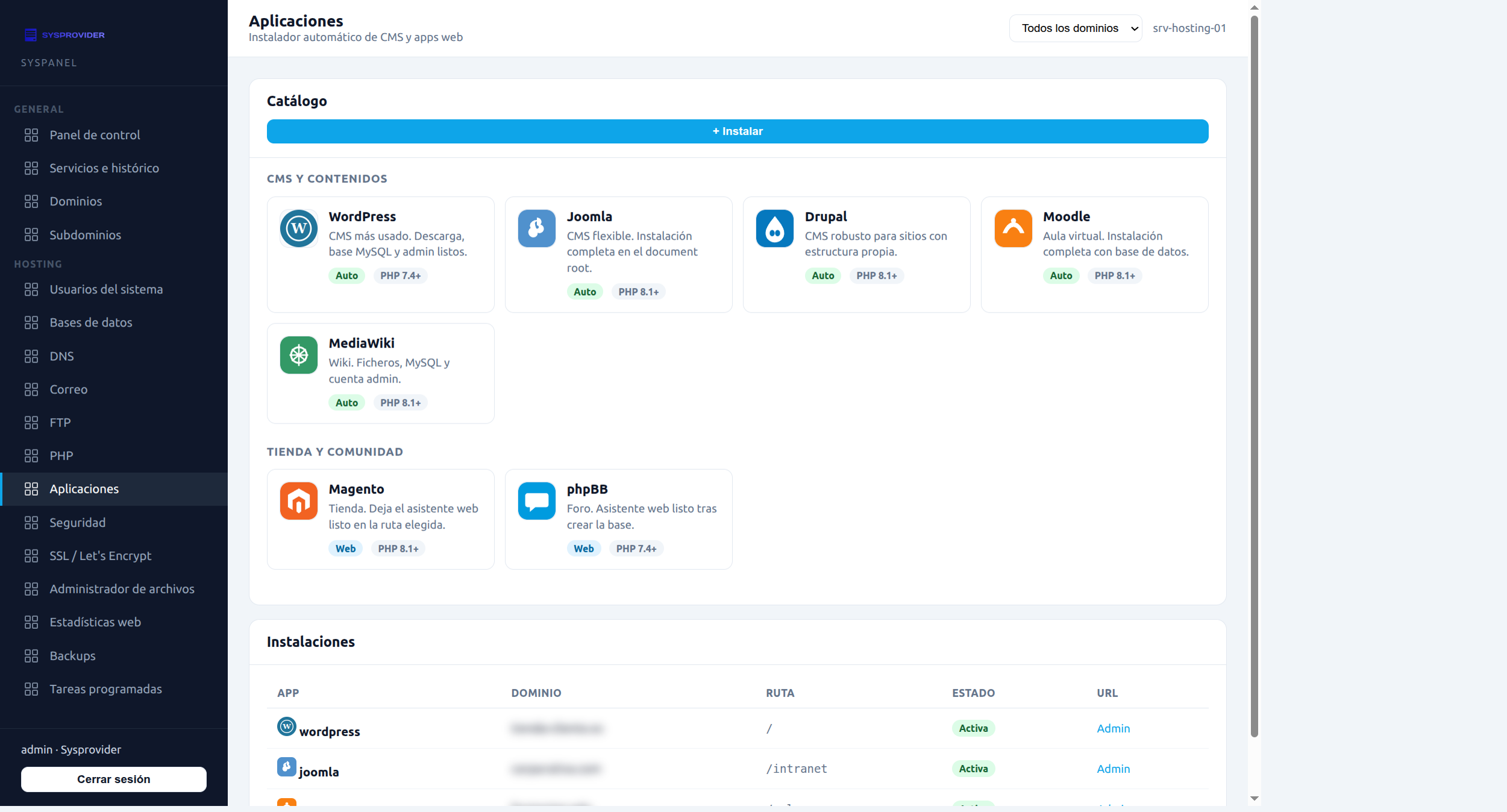Click the Auto badge on MediaWiki card

(346, 402)
